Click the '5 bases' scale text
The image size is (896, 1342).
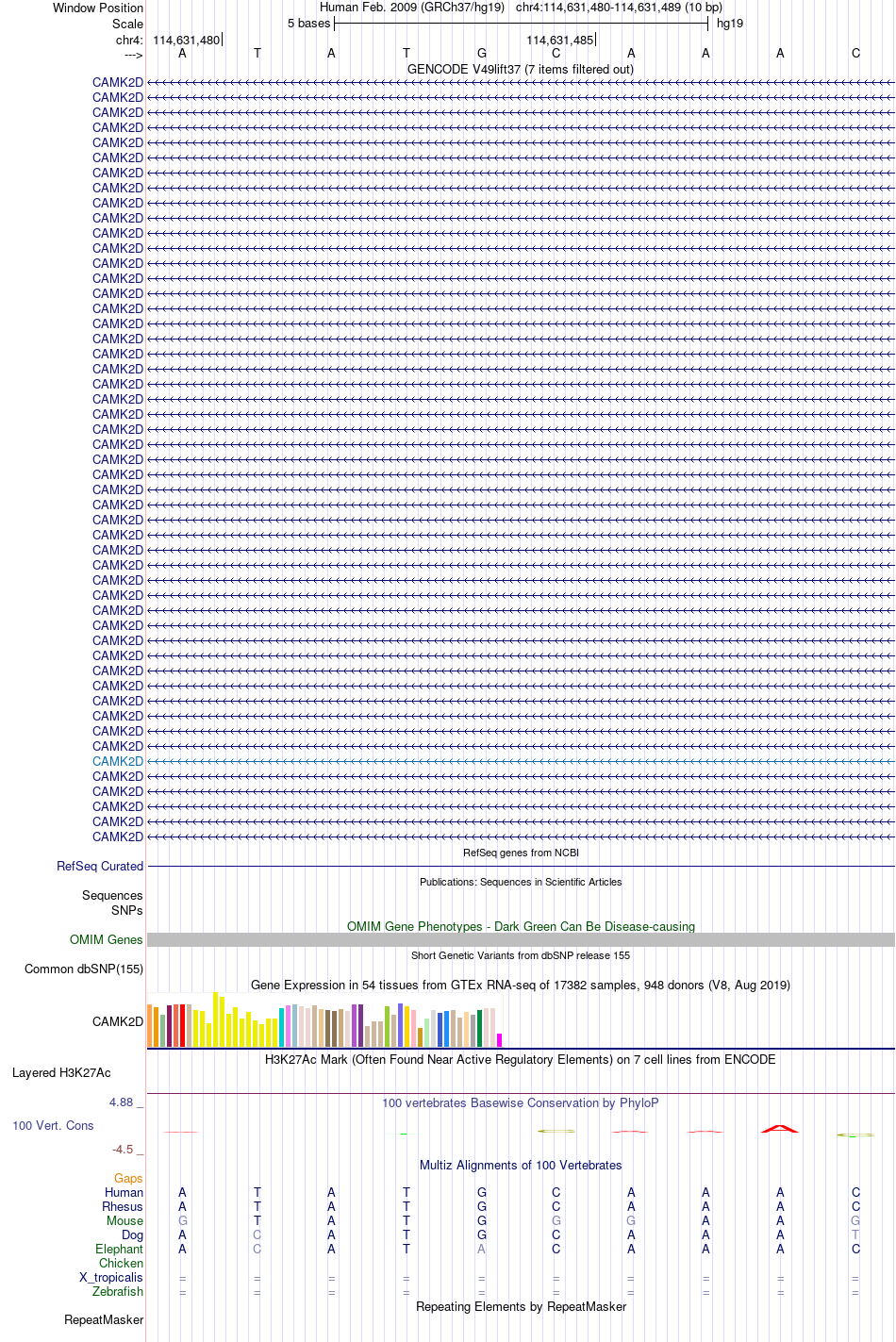[x=309, y=24]
